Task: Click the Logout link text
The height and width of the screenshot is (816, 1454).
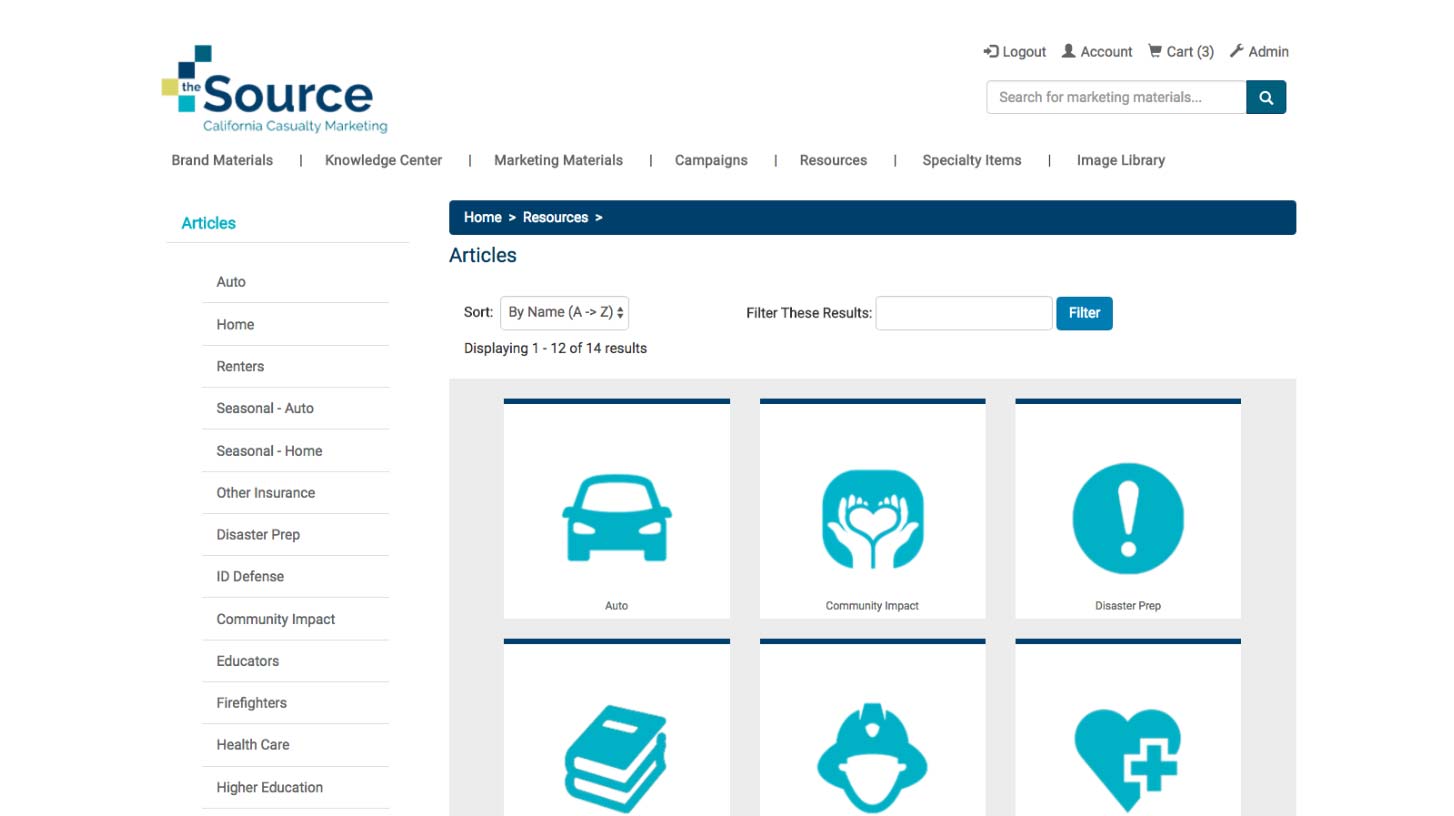Action: [x=1024, y=52]
